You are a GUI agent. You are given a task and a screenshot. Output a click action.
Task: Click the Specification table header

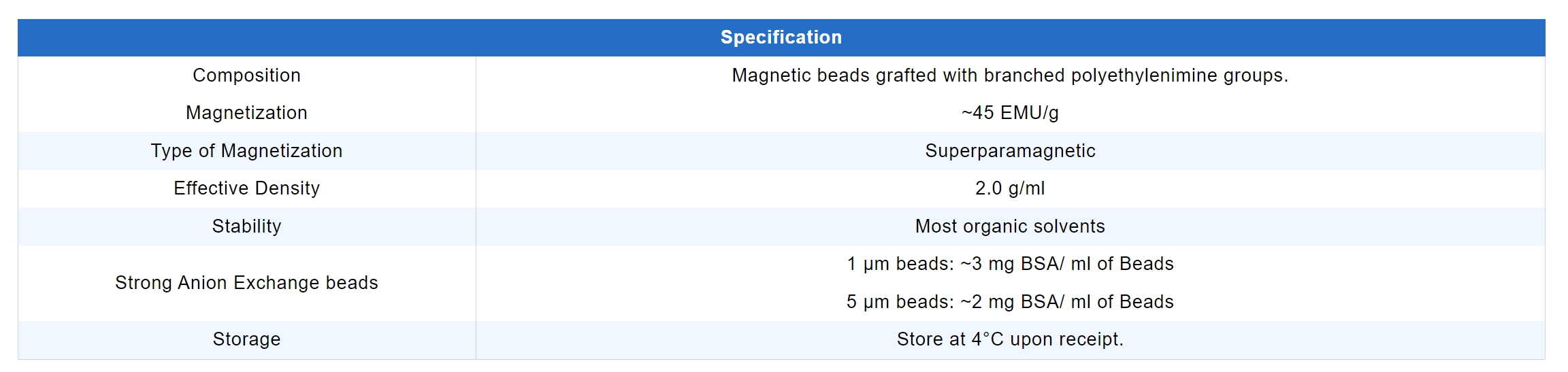(x=781, y=37)
